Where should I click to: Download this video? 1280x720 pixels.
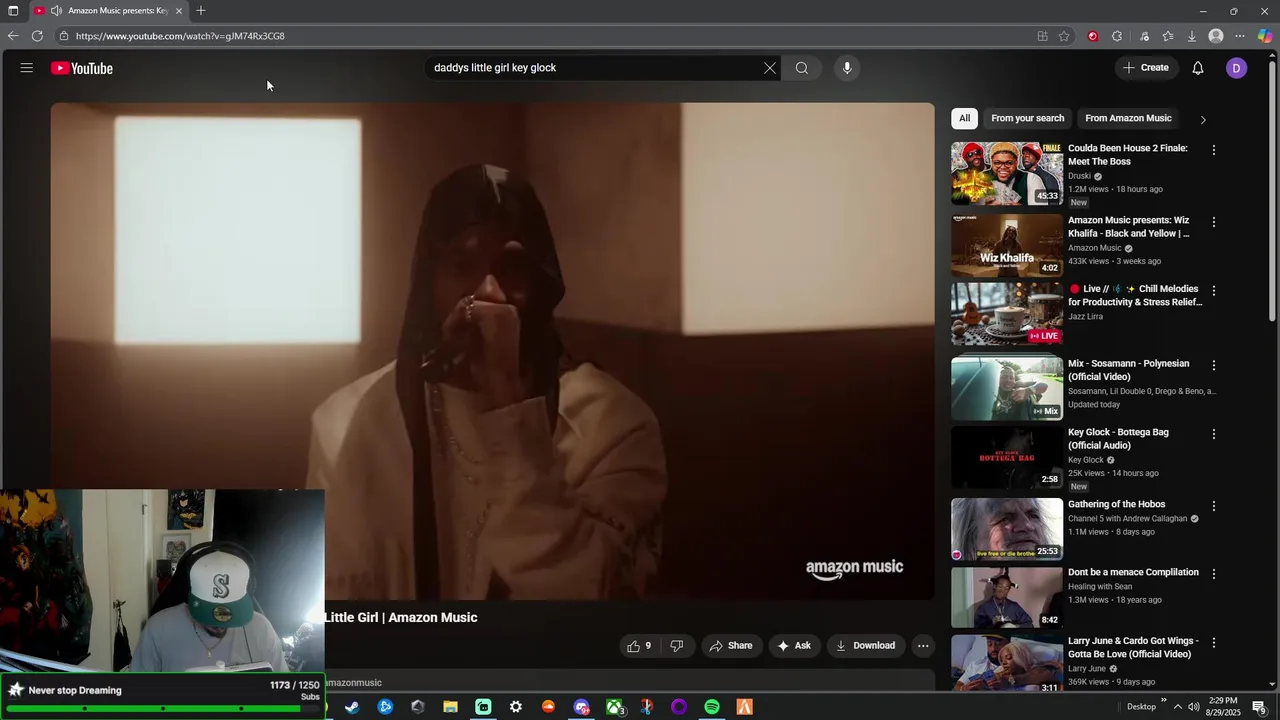click(866, 646)
